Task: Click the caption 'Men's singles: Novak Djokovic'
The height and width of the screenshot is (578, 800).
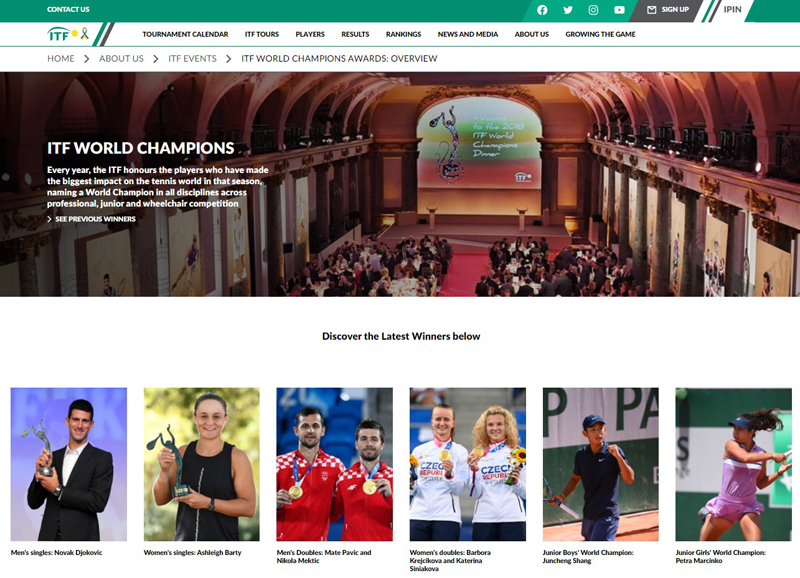Action: pyautogui.click(x=57, y=552)
